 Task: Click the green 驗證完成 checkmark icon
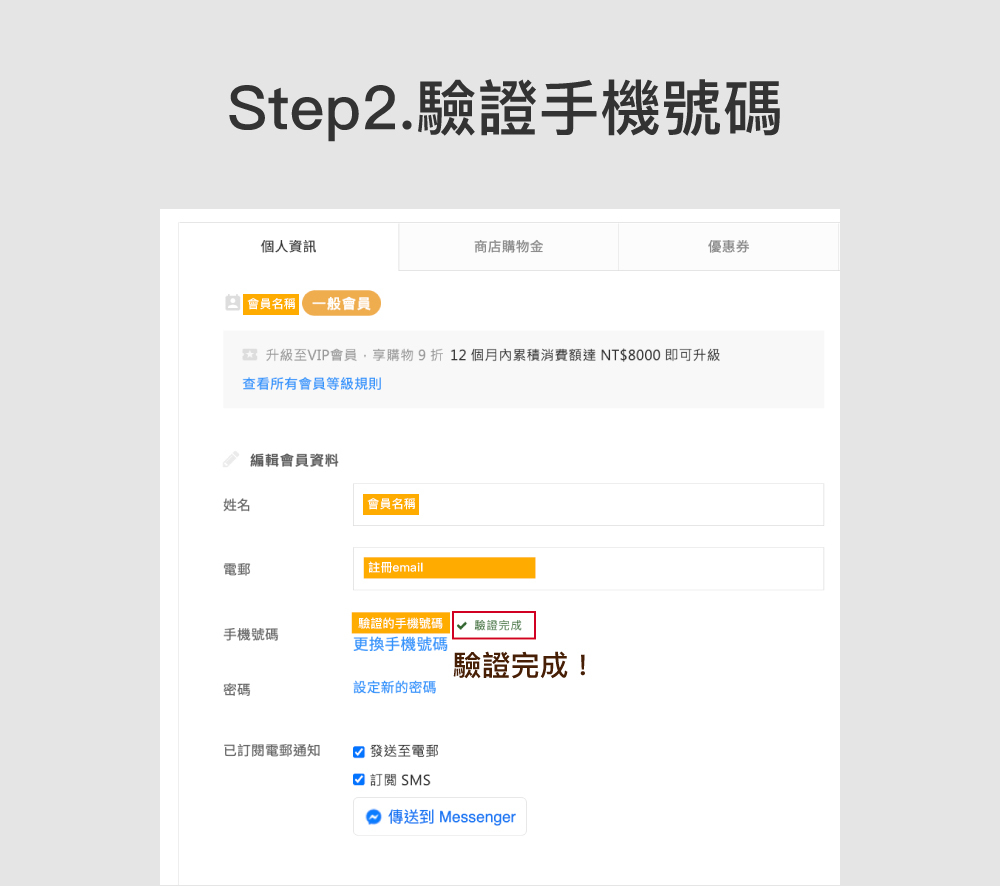pyautogui.click(x=462, y=626)
